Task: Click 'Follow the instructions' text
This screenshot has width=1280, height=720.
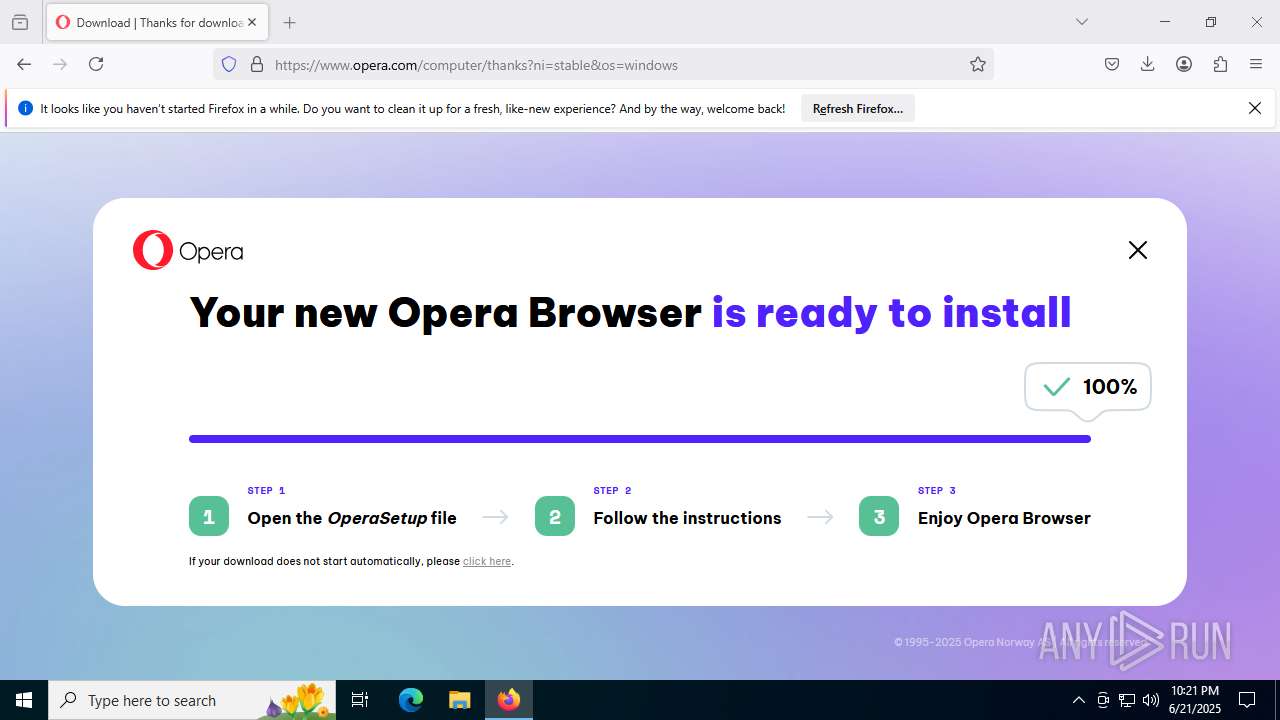Action: point(687,518)
